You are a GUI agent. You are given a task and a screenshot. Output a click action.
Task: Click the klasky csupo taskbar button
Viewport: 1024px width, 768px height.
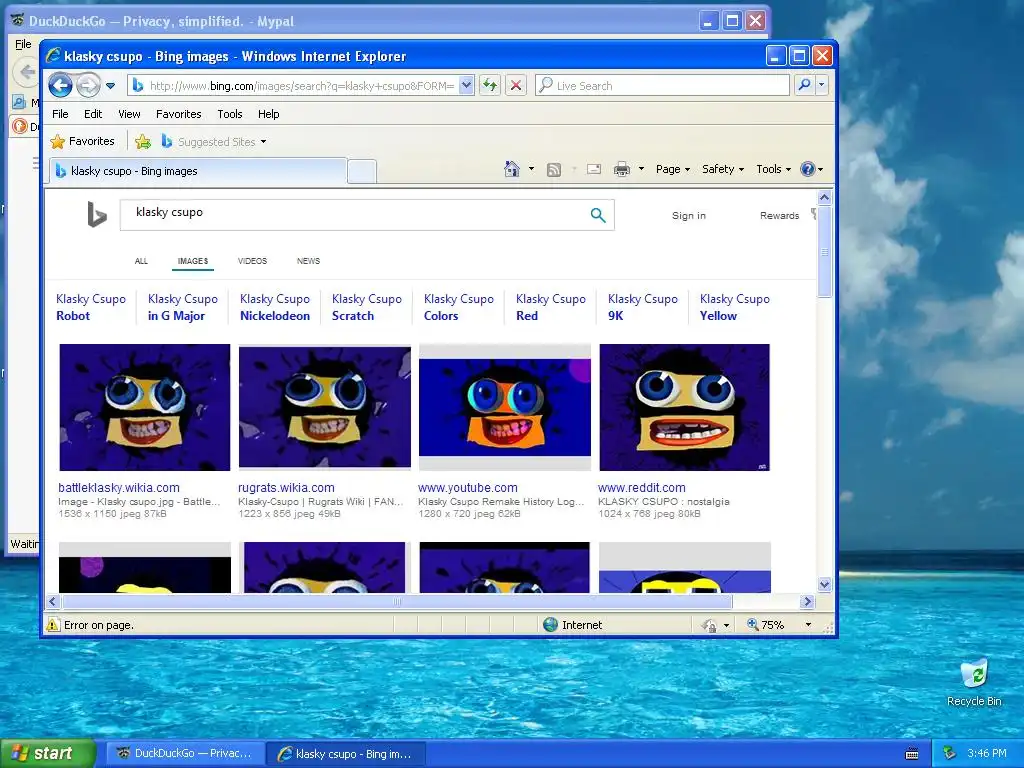pyautogui.click(x=346, y=754)
